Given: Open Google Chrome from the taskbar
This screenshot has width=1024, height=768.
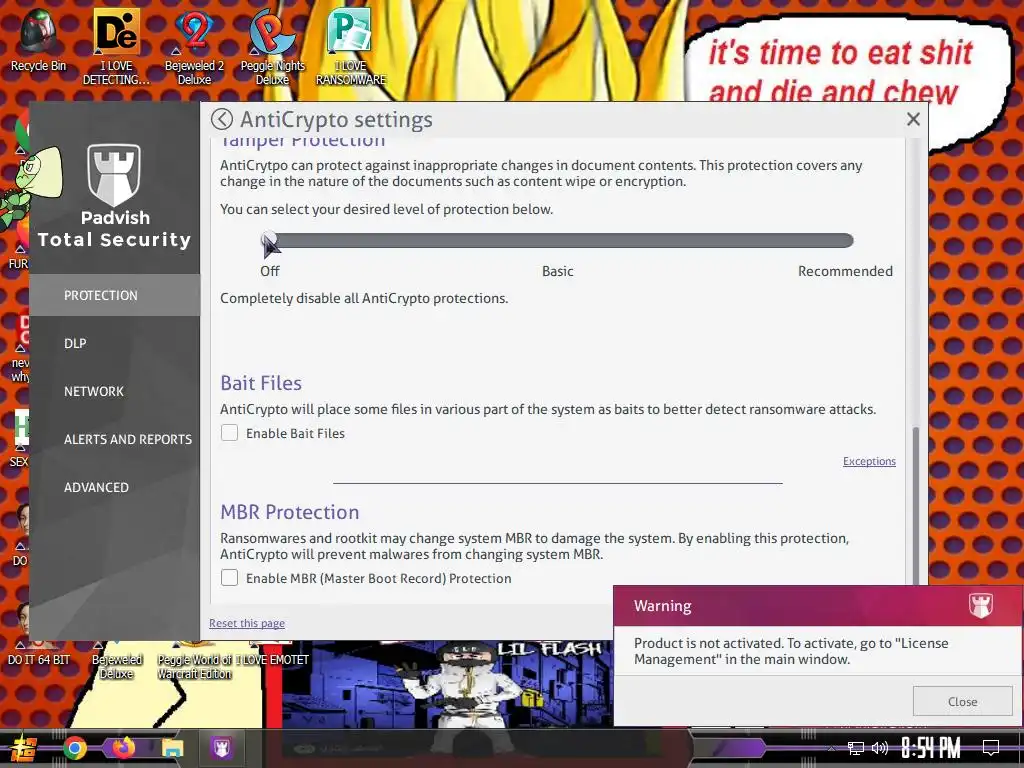Looking at the screenshot, I should [x=75, y=748].
